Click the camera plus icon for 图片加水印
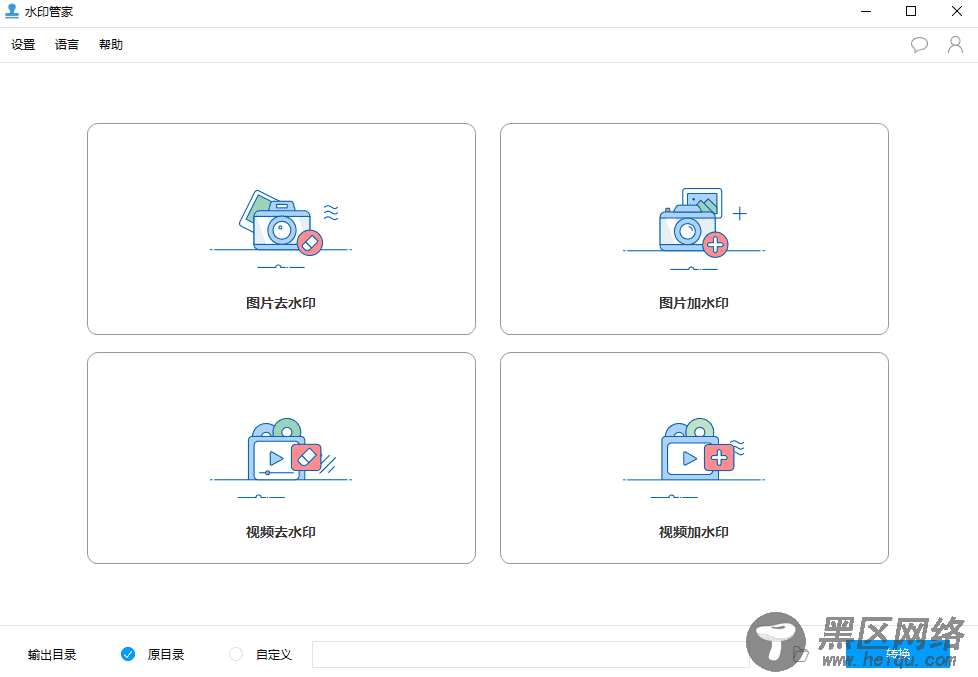The width and height of the screenshot is (978, 677). pos(694,229)
